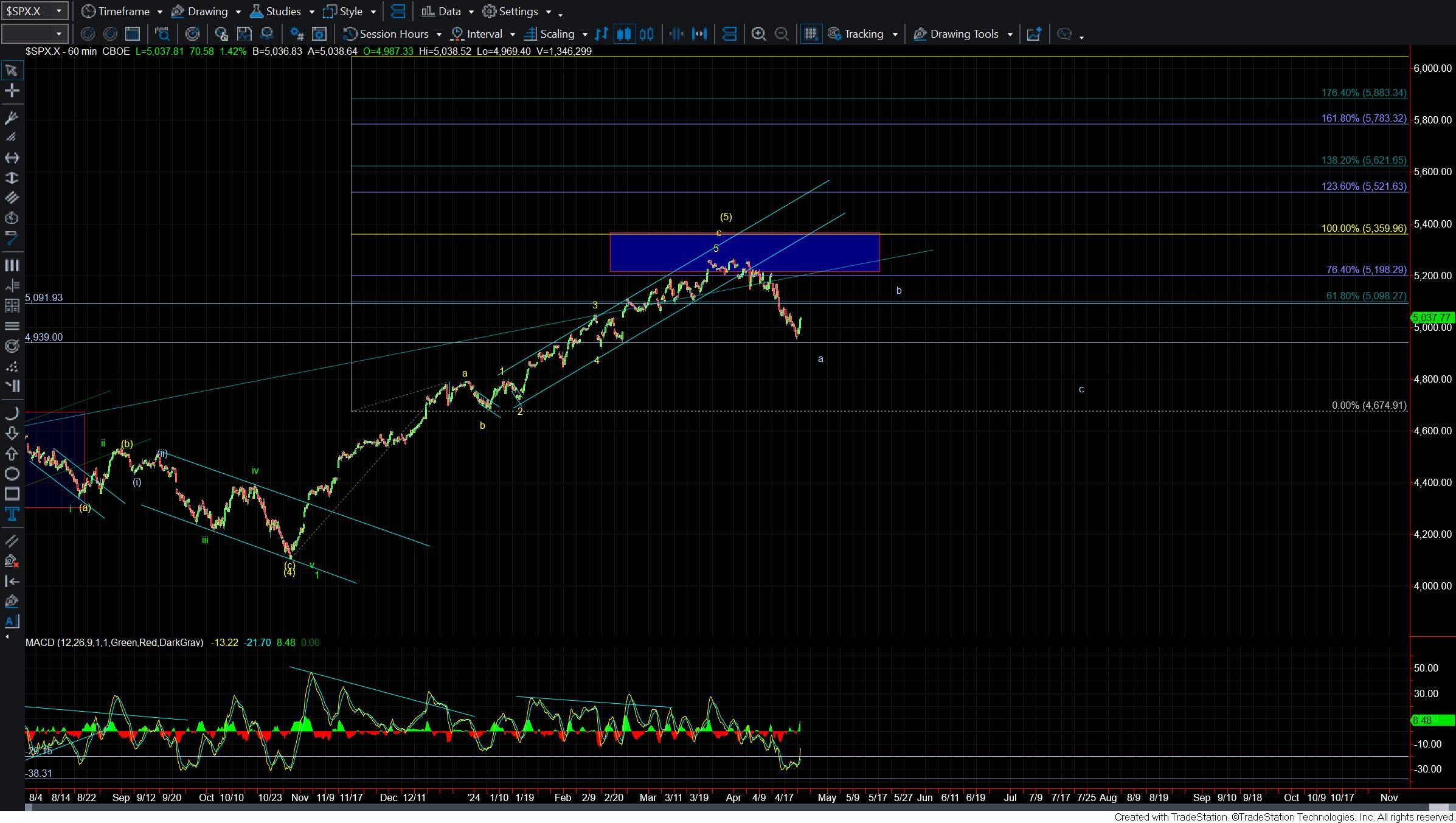Open the Drawing menu
The height and width of the screenshot is (823, 1456).
(206, 12)
